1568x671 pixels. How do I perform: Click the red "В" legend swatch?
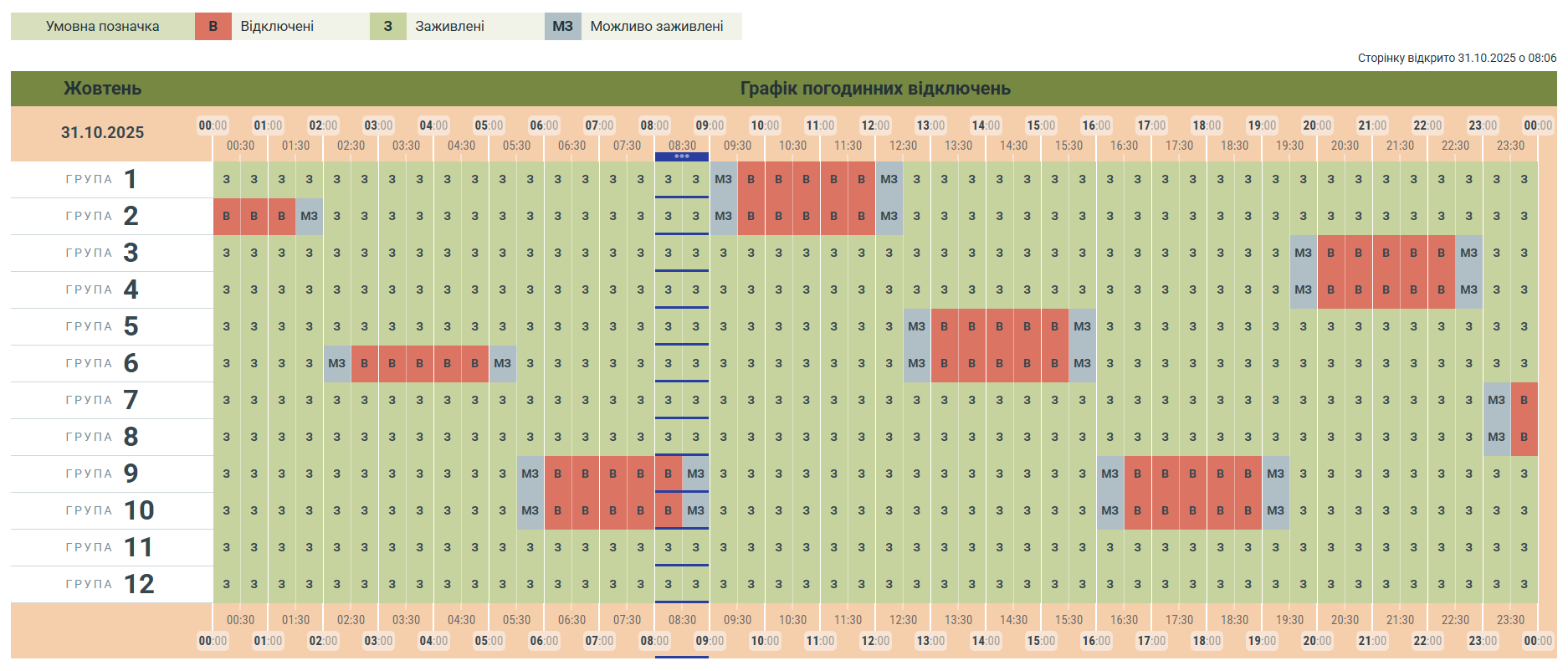213,26
